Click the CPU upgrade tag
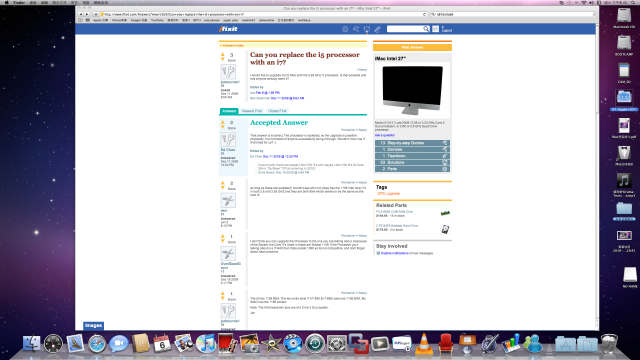The height and width of the screenshot is (360, 640). coord(389,193)
